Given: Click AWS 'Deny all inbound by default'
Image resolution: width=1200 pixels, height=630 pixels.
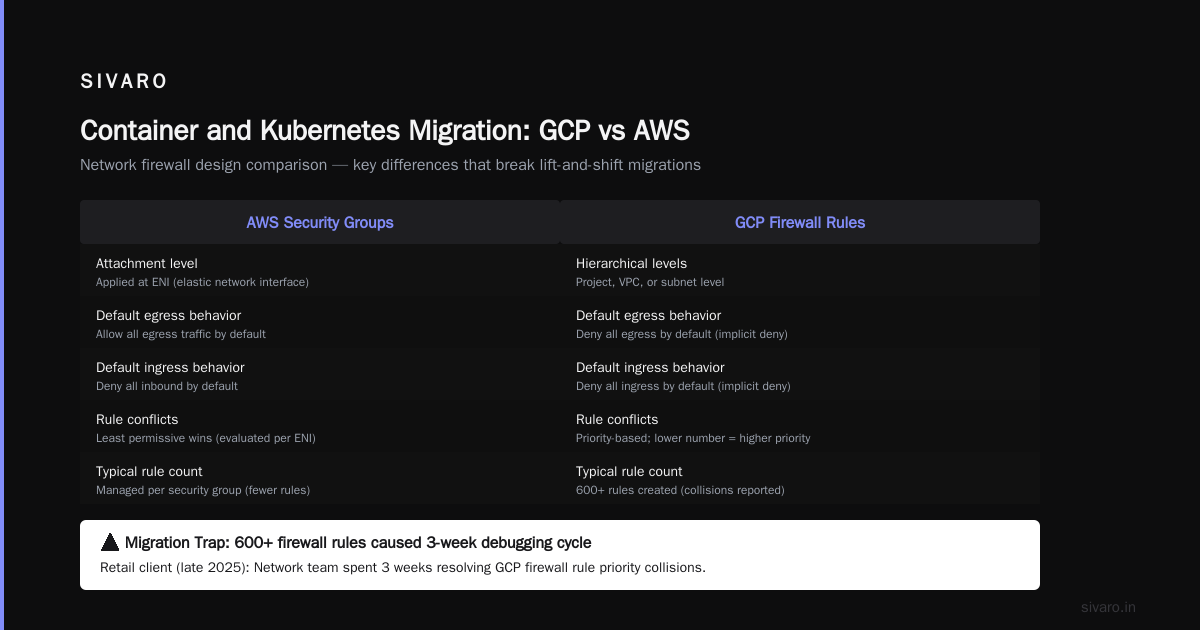Looking at the screenshot, I should coord(167,386).
